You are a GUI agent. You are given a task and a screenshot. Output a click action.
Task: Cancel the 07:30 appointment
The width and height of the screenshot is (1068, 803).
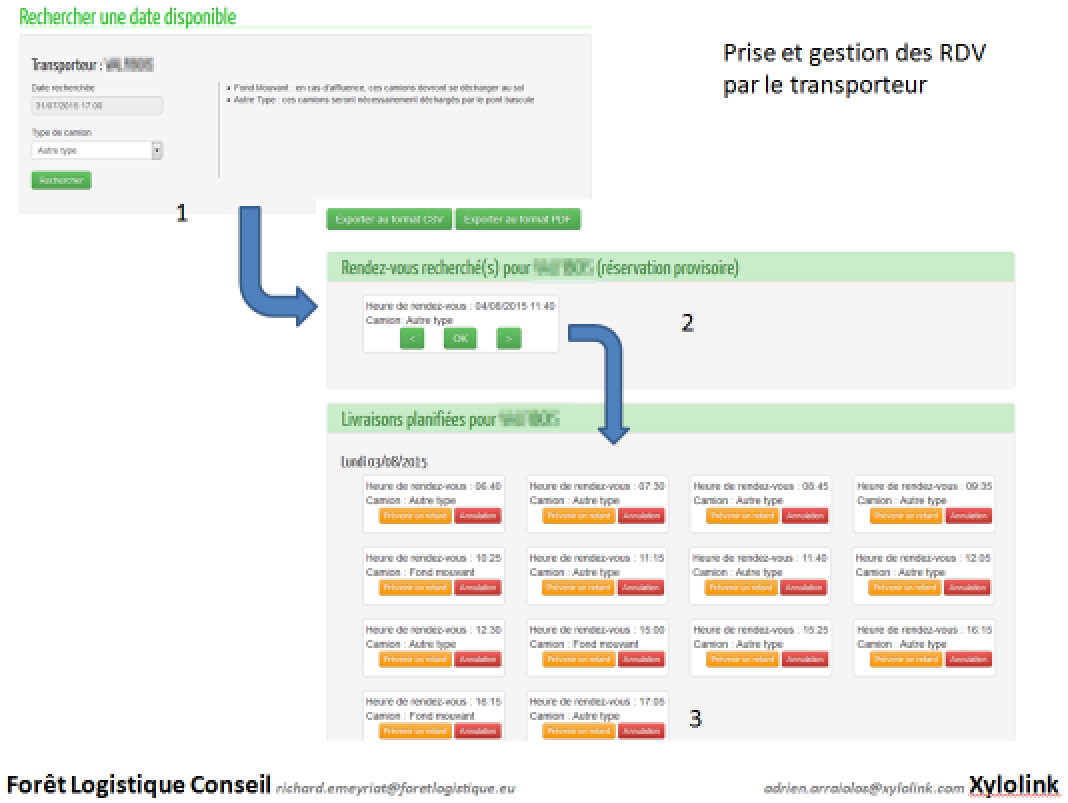point(642,516)
